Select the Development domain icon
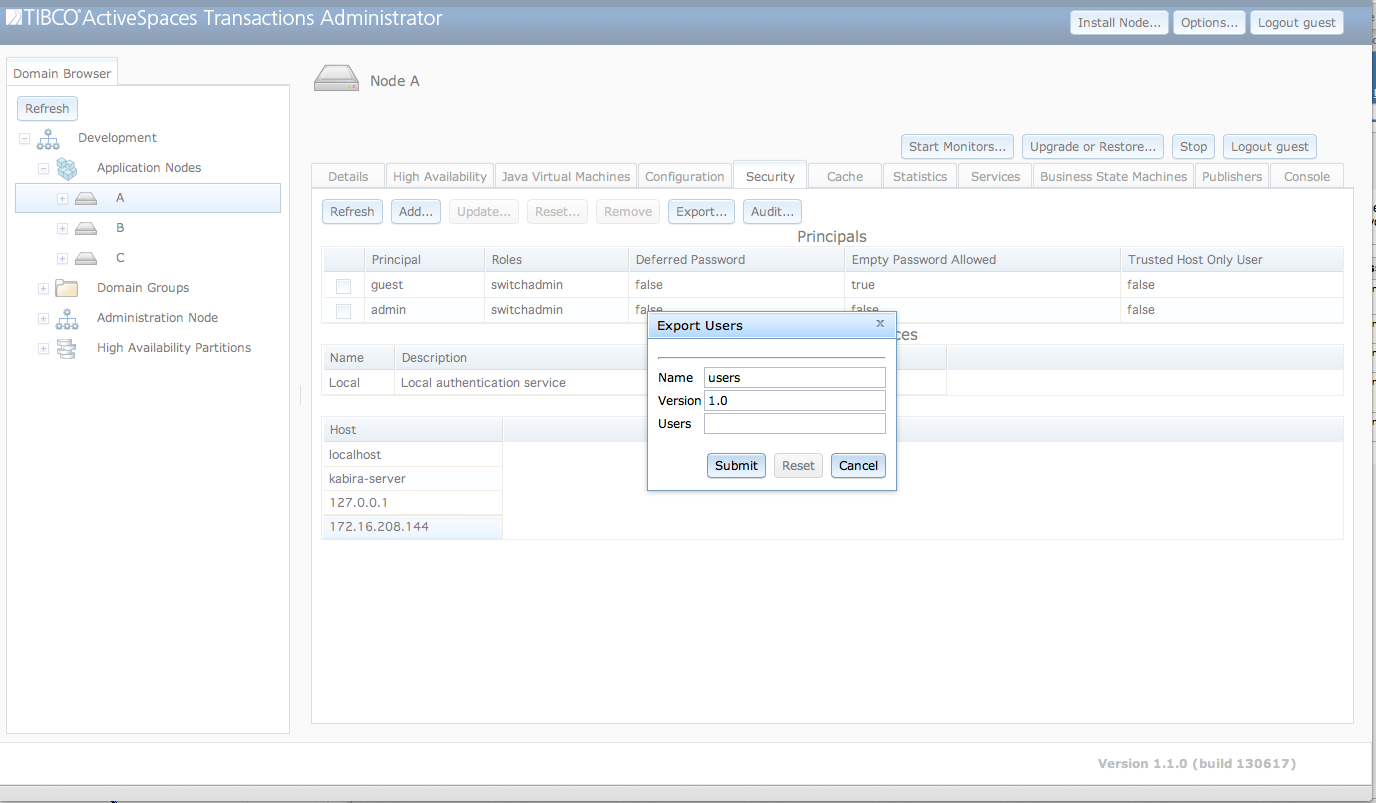The height and width of the screenshot is (803, 1376). pyautogui.click(x=48, y=139)
